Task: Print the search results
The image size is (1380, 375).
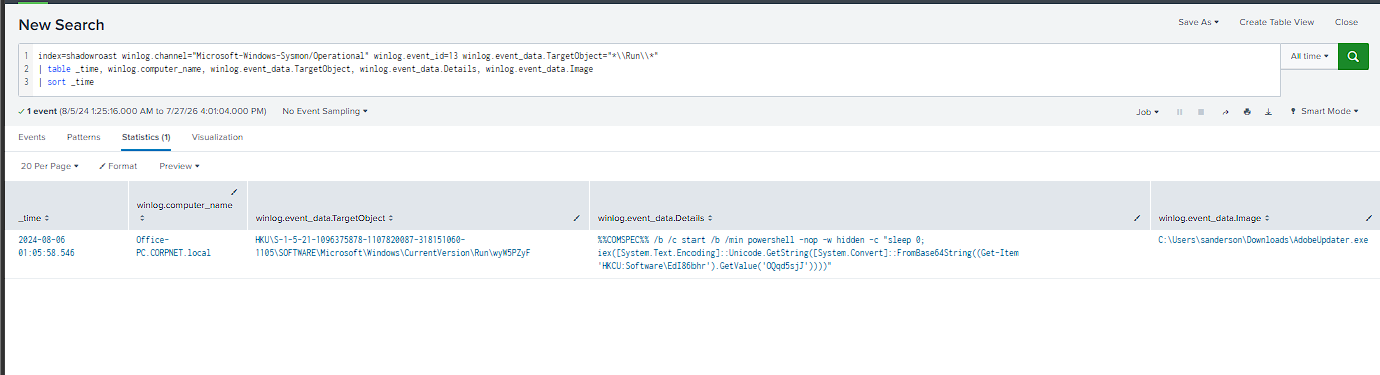Action: click(1247, 112)
